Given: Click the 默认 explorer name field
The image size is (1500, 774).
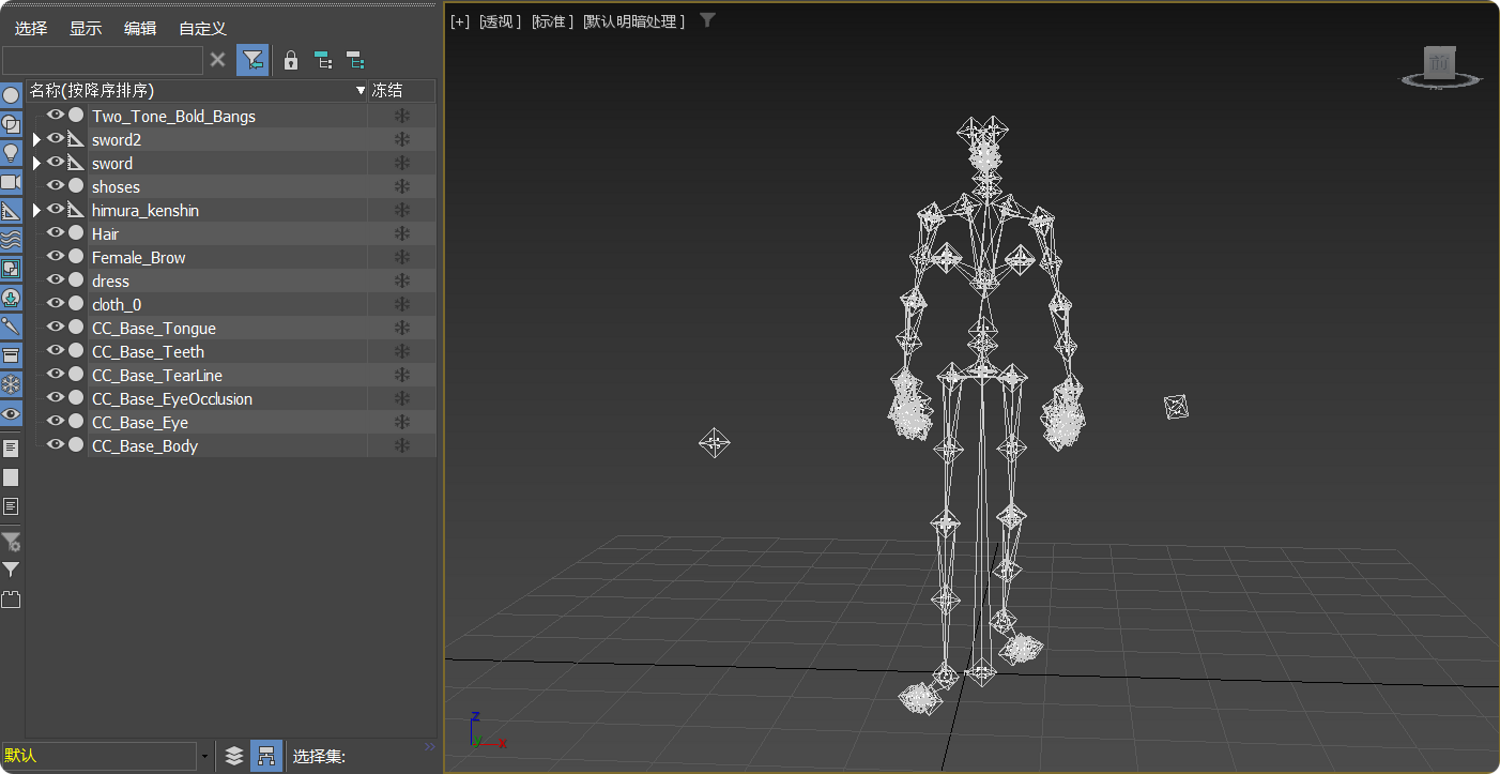Looking at the screenshot, I should (x=99, y=756).
